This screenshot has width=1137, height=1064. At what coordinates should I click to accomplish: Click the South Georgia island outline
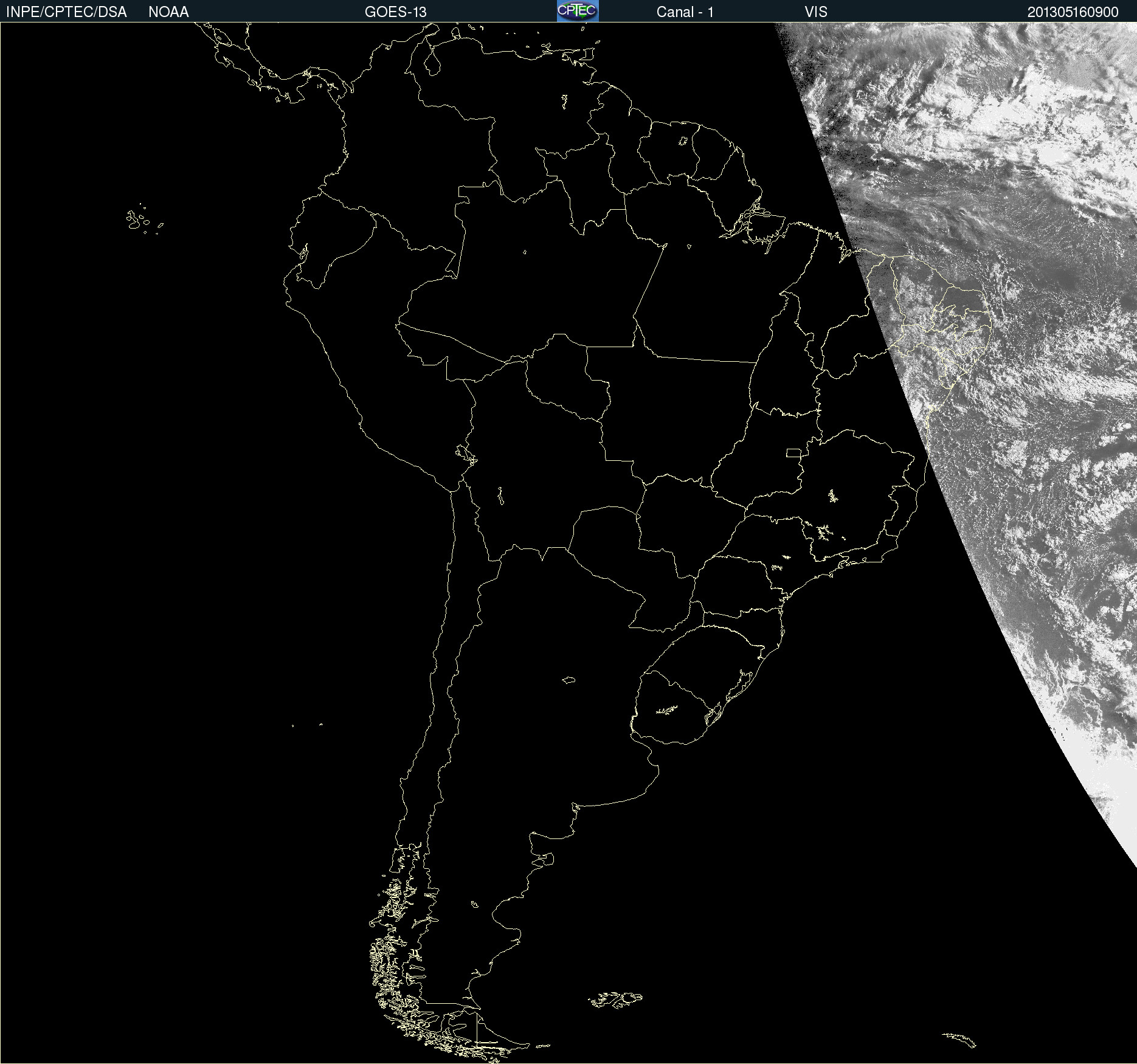pyautogui.click(x=961, y=1038)
